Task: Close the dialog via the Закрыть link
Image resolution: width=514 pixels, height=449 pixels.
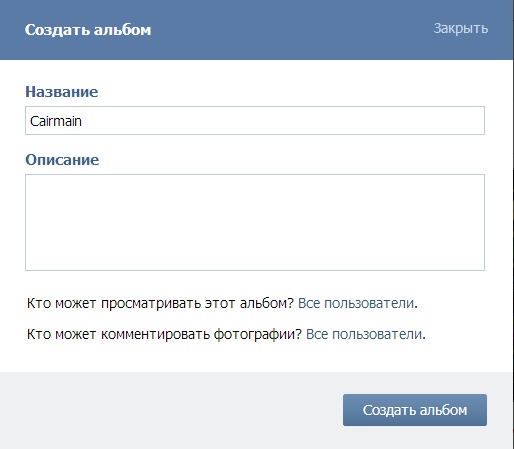Action: tap(461, 29)
